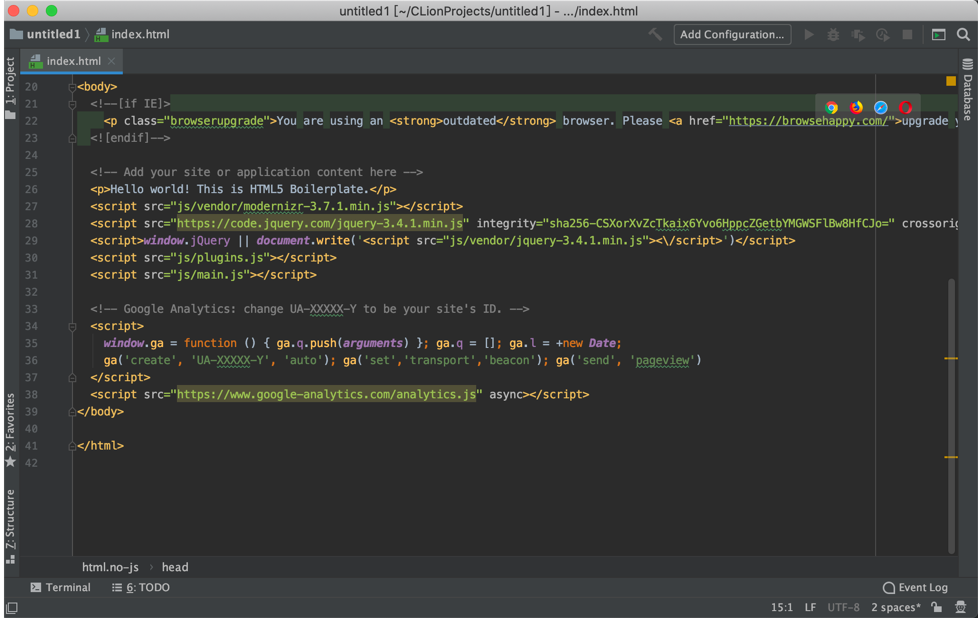Launch preview in Opera browser
The image size is (978, 618).
click(x=904, y=106)
